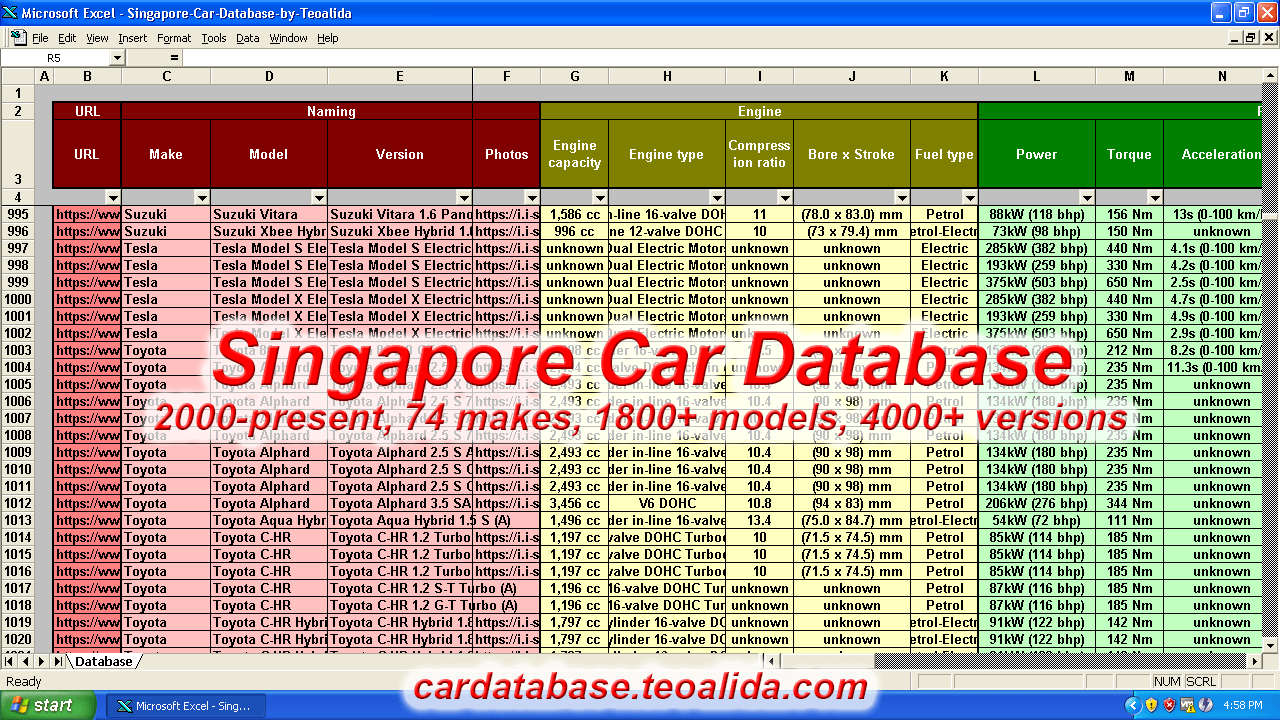The width and height of the screenshot is (1280, 720).
Task: Click the Excel icon in the title bar
Action: pyautogui.click(x=10, y=13)
